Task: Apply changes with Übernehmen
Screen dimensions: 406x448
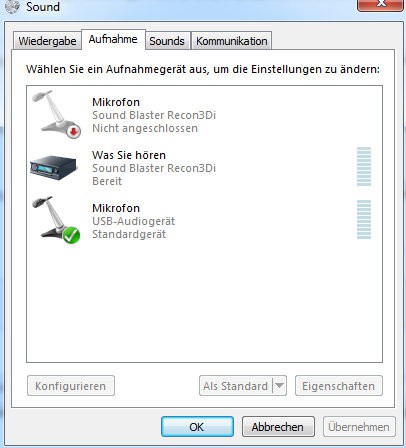Action: (359, 426)
